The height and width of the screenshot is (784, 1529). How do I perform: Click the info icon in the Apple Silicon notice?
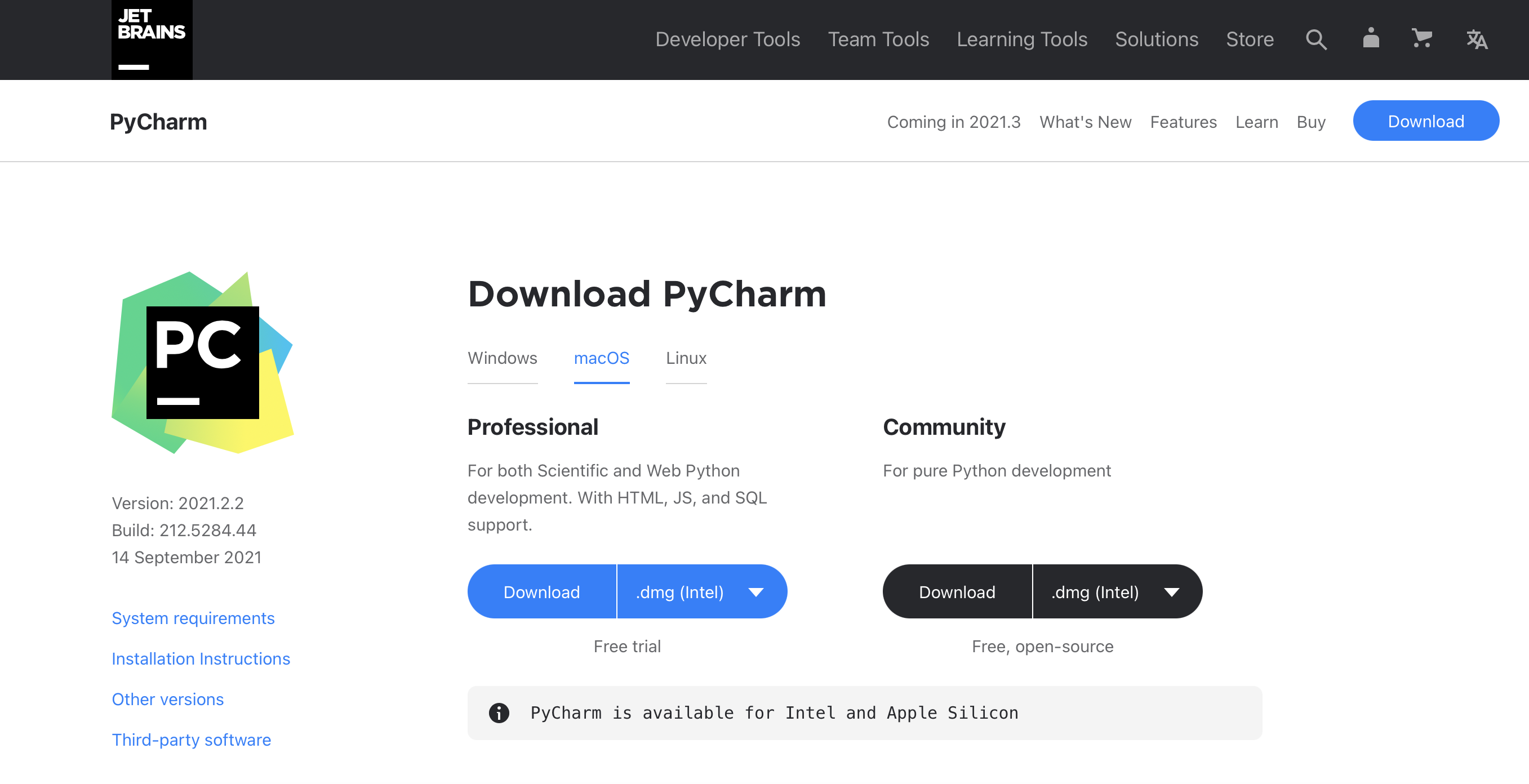coord(499,713)
